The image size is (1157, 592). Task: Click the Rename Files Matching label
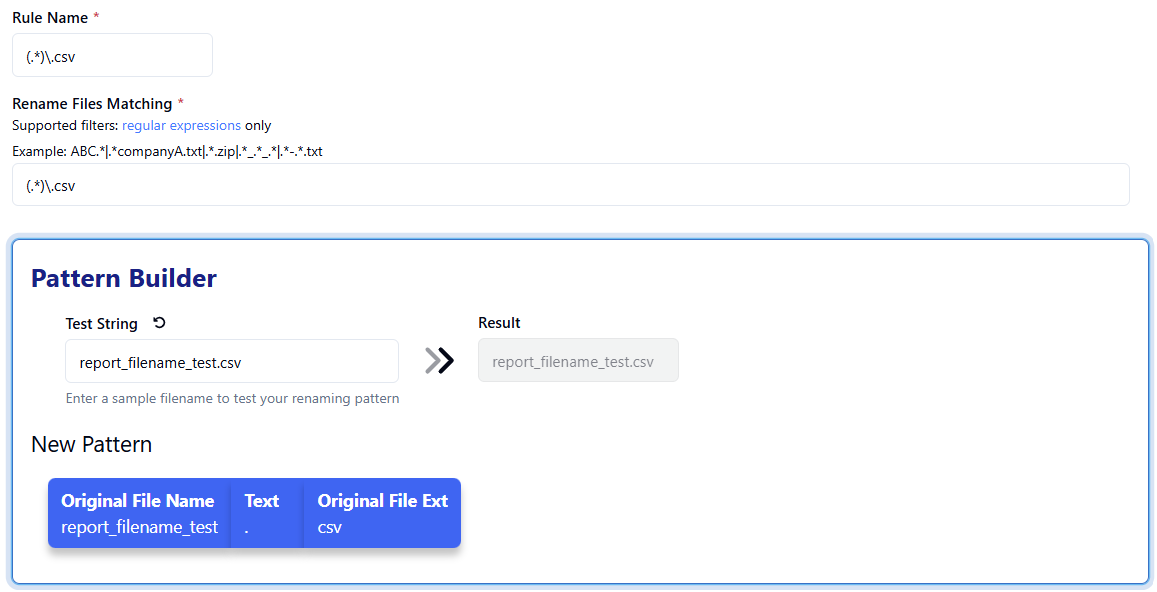(x=92, y=104)
